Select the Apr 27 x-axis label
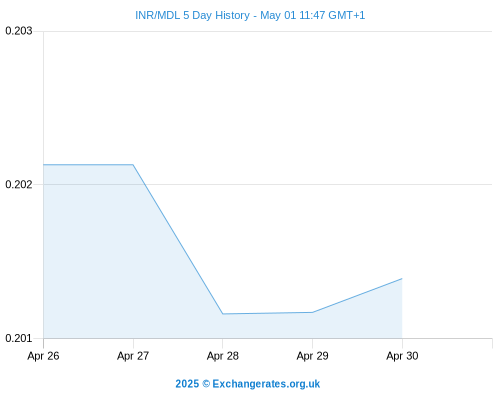The width and height of the screenshot is (495, 400). click(133, 356)
